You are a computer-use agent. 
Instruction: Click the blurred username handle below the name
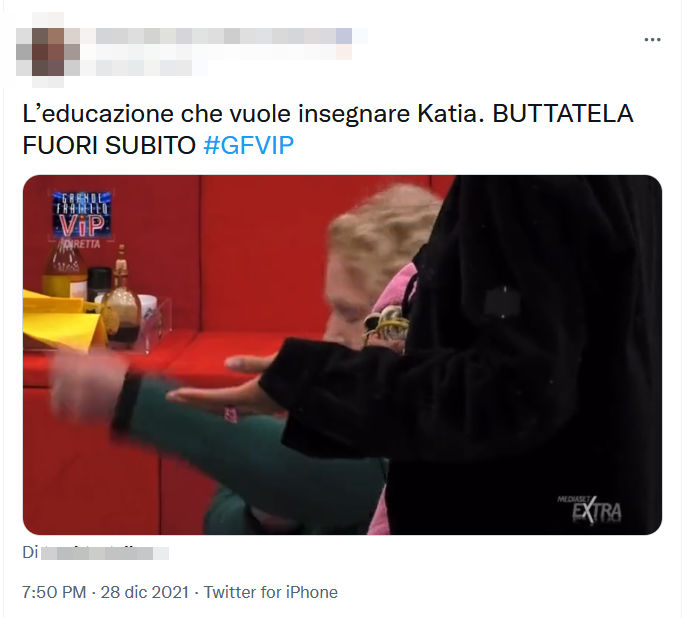coord(144,67)
